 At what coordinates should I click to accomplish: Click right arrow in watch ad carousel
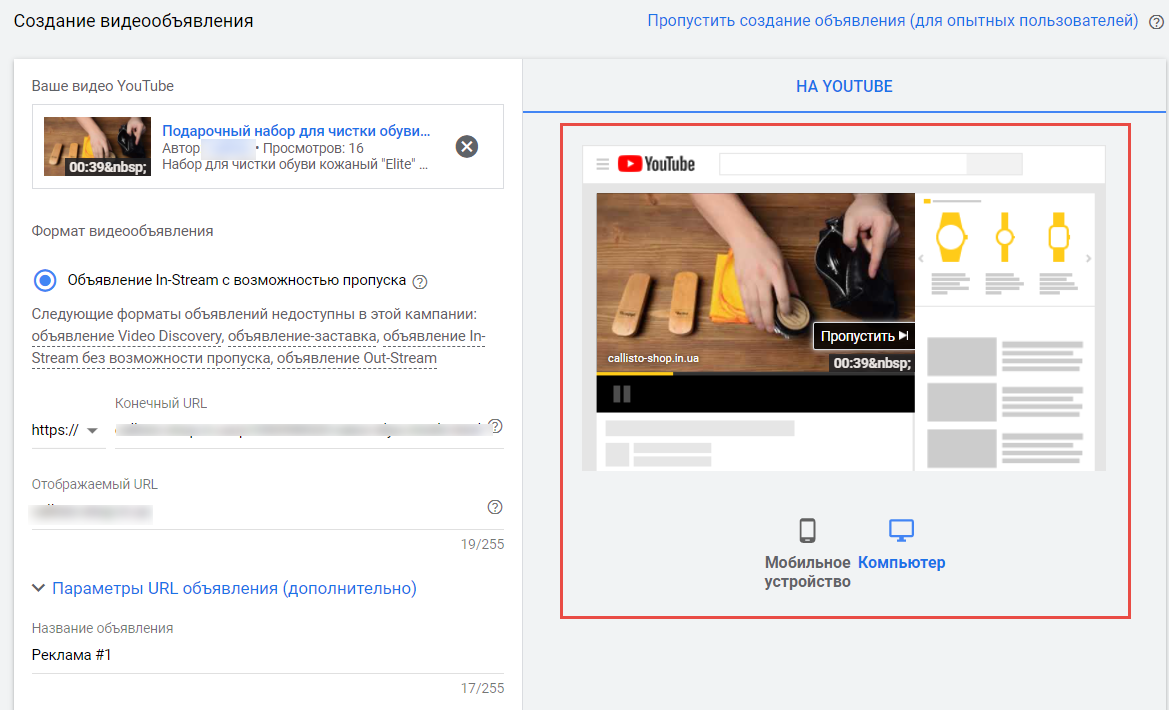[x=1088, y=259]
